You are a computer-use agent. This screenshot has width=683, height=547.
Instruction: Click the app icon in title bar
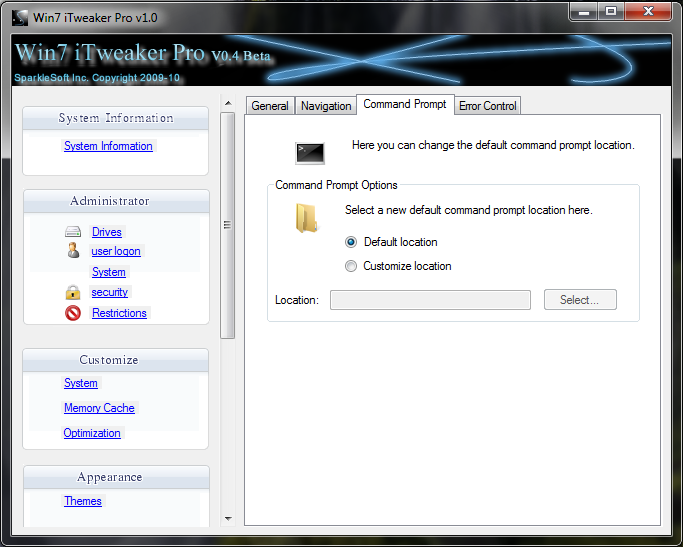pyautogui.click(x=20, y=18)
